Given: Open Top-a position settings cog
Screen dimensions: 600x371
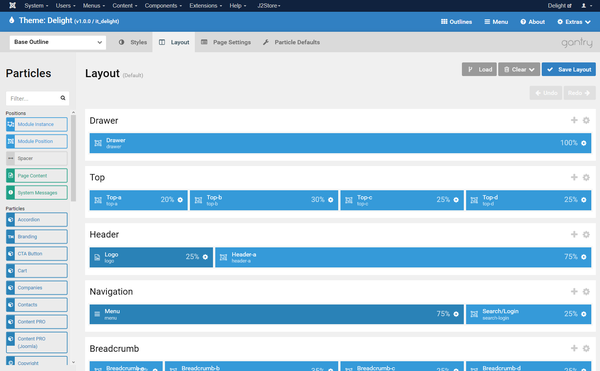Looking at the screenshot, I should 180,200.
